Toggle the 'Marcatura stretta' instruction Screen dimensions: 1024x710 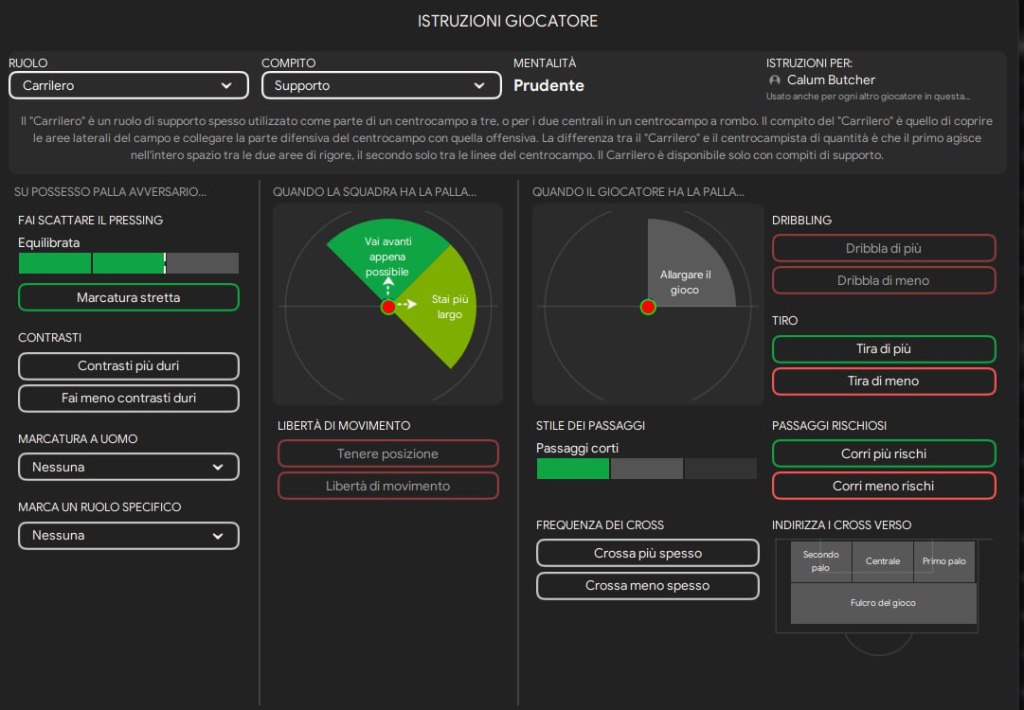coord(128,297)
